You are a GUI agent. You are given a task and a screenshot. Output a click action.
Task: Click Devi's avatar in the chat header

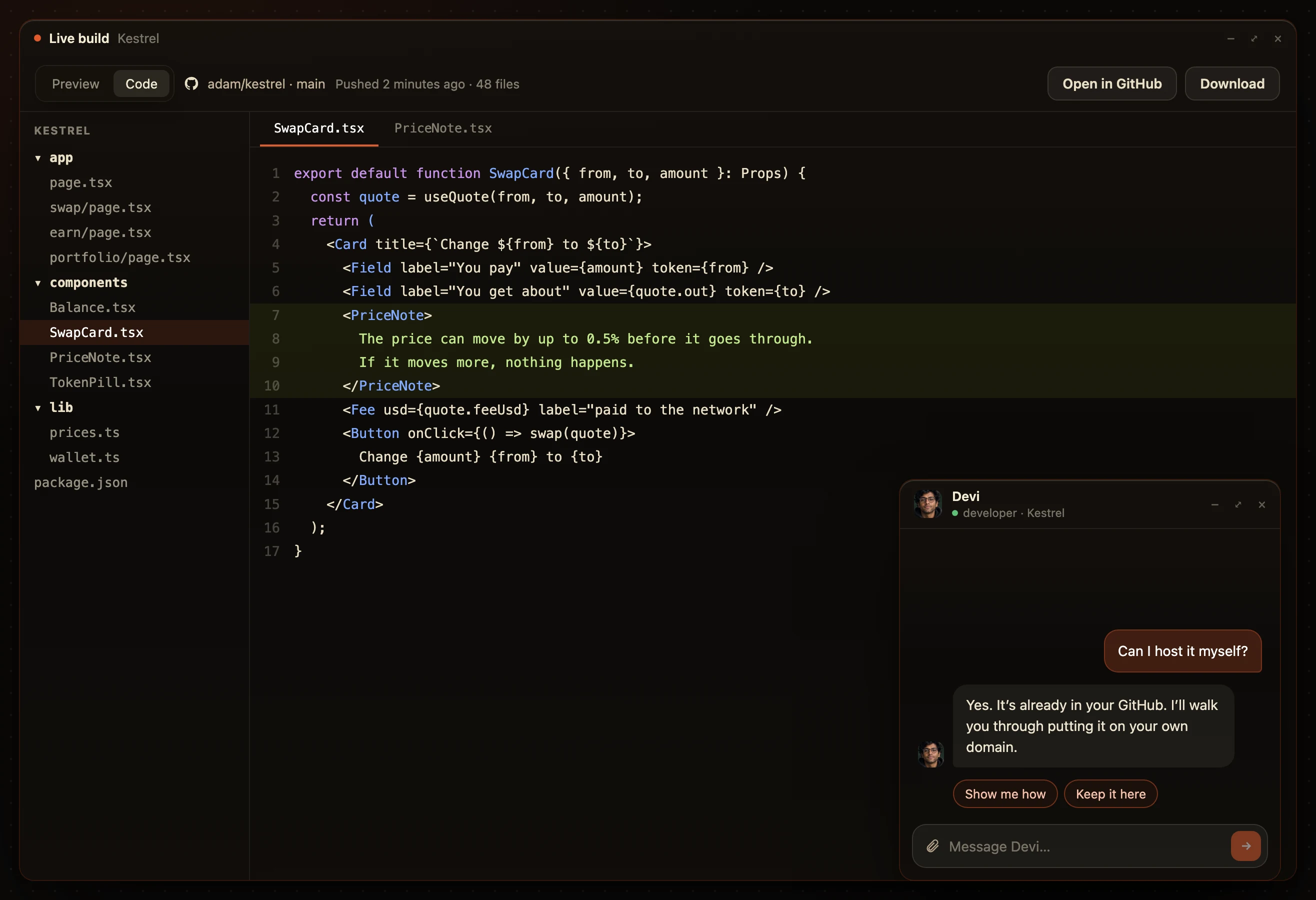click(x=928, y=503)
